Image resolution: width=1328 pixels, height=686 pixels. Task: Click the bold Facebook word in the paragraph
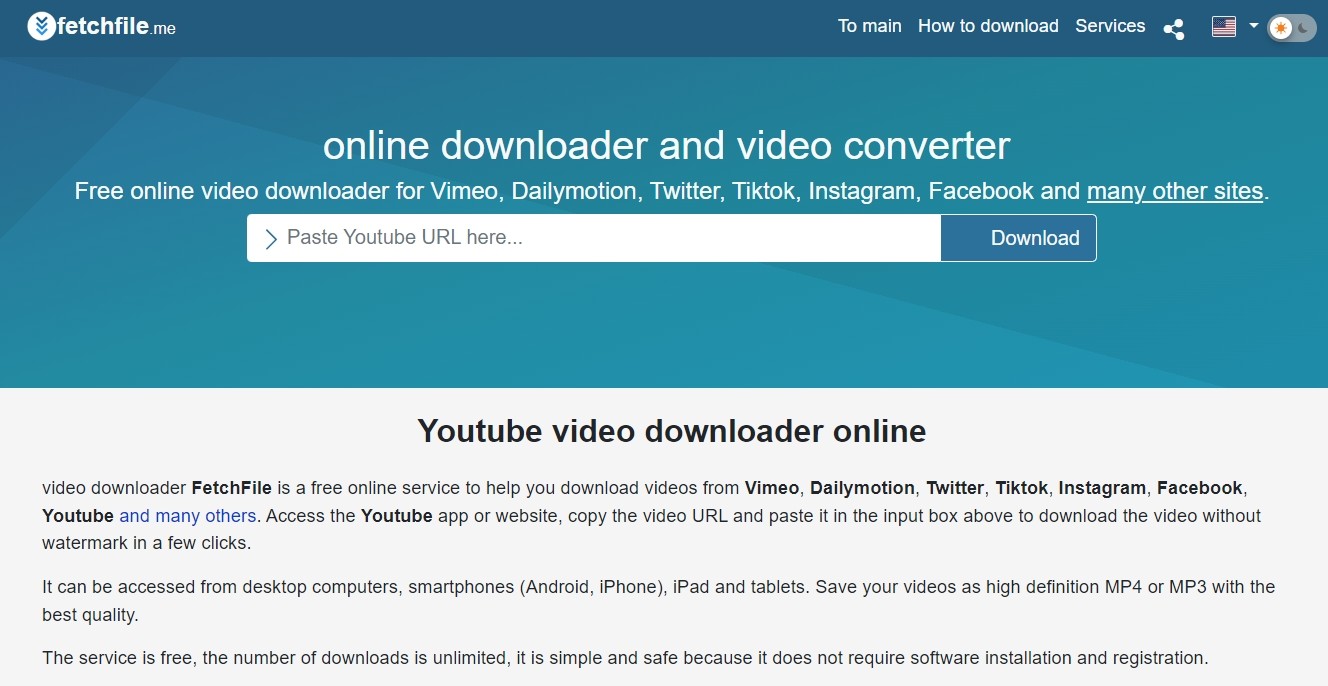pos(1200,488)
